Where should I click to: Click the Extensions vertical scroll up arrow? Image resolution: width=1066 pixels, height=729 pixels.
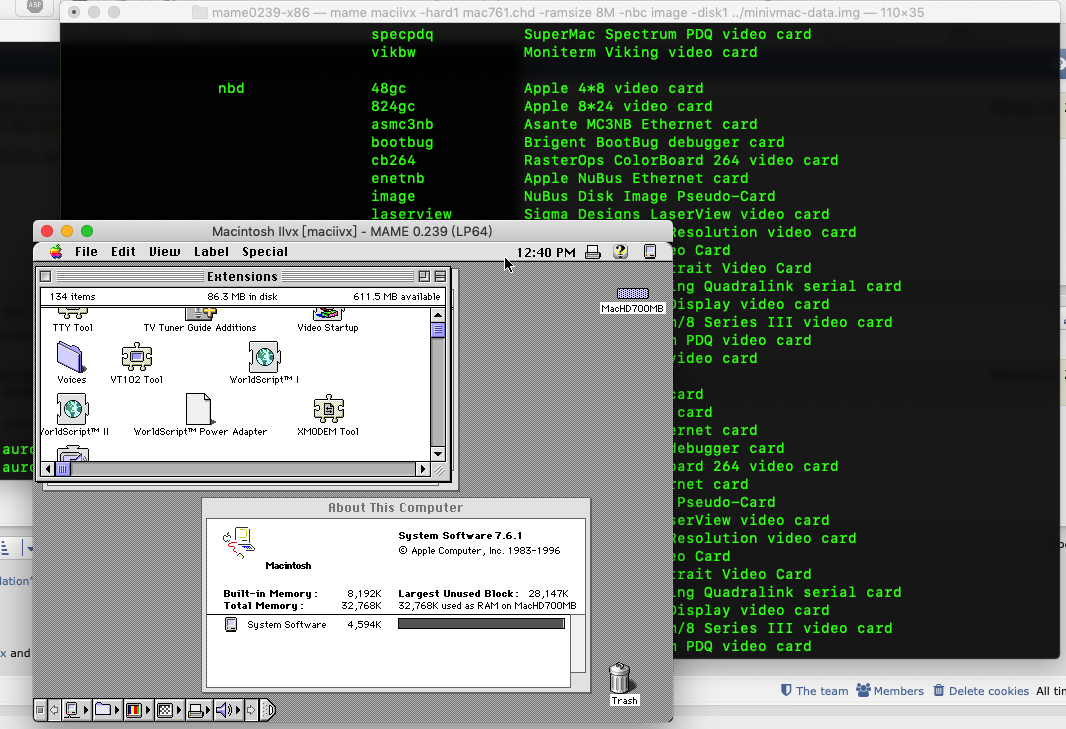click(438, 315)
